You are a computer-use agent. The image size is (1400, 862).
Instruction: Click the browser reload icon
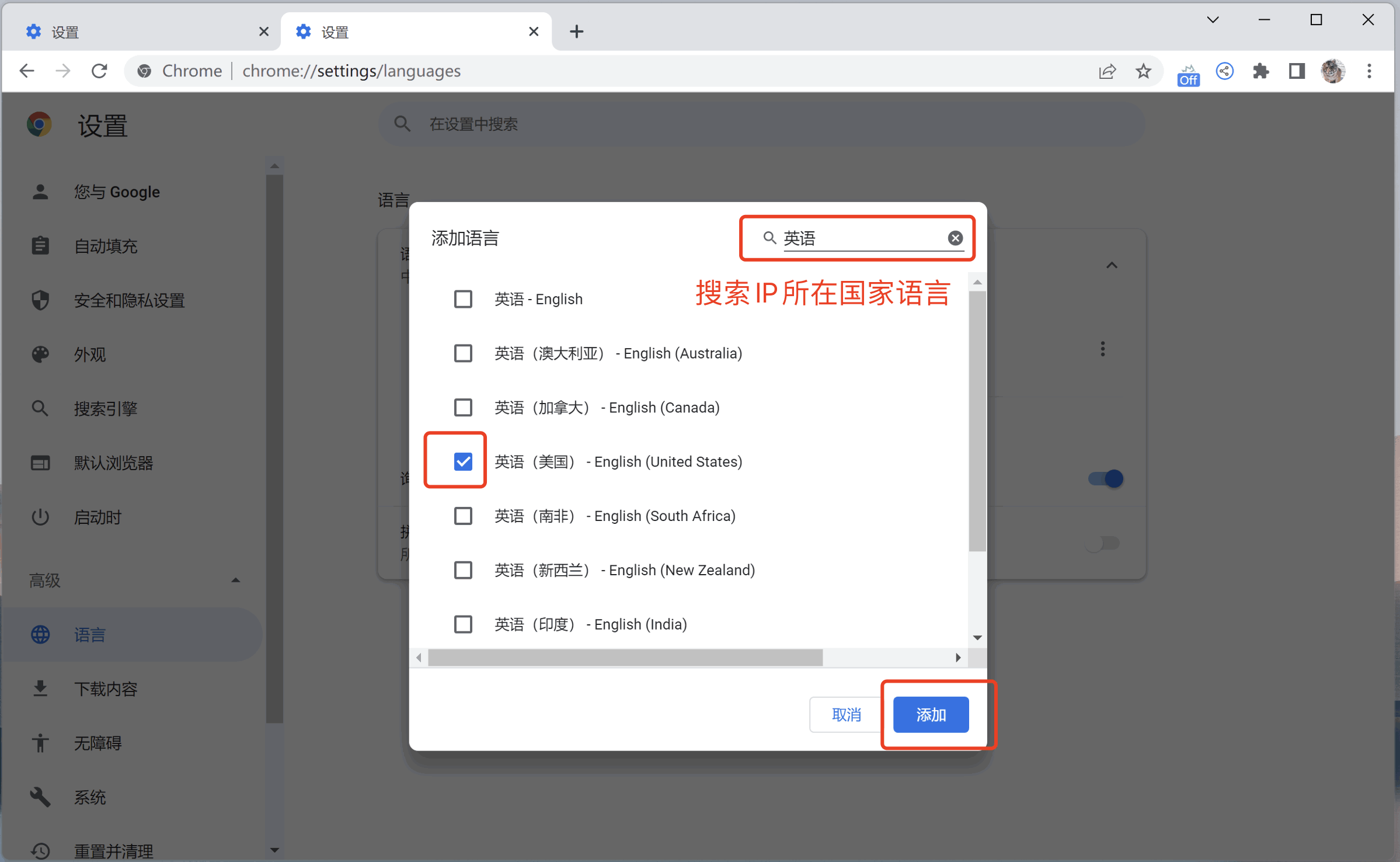point(100,71)
